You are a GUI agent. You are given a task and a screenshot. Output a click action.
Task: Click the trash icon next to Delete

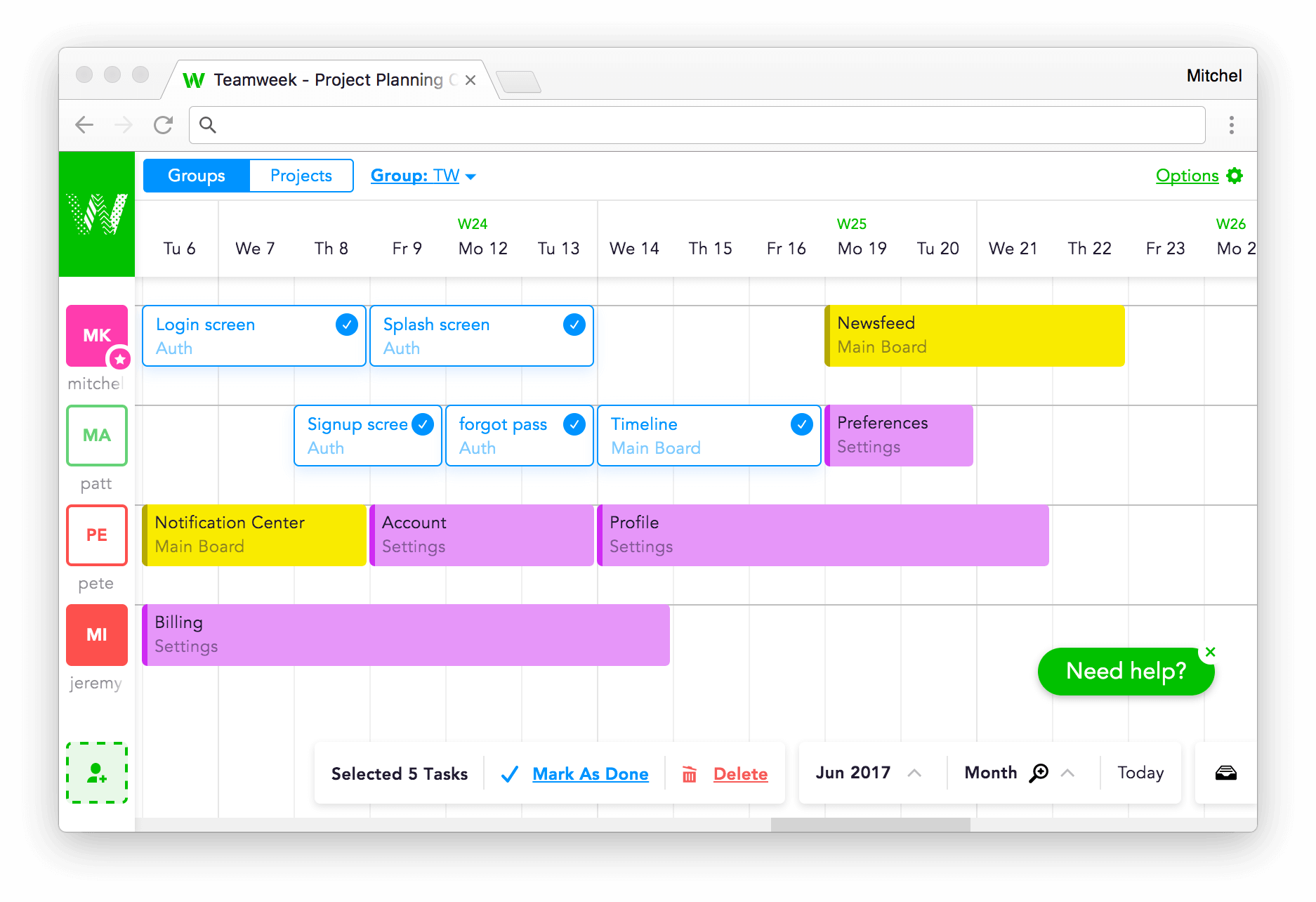(x=690, y=773)
